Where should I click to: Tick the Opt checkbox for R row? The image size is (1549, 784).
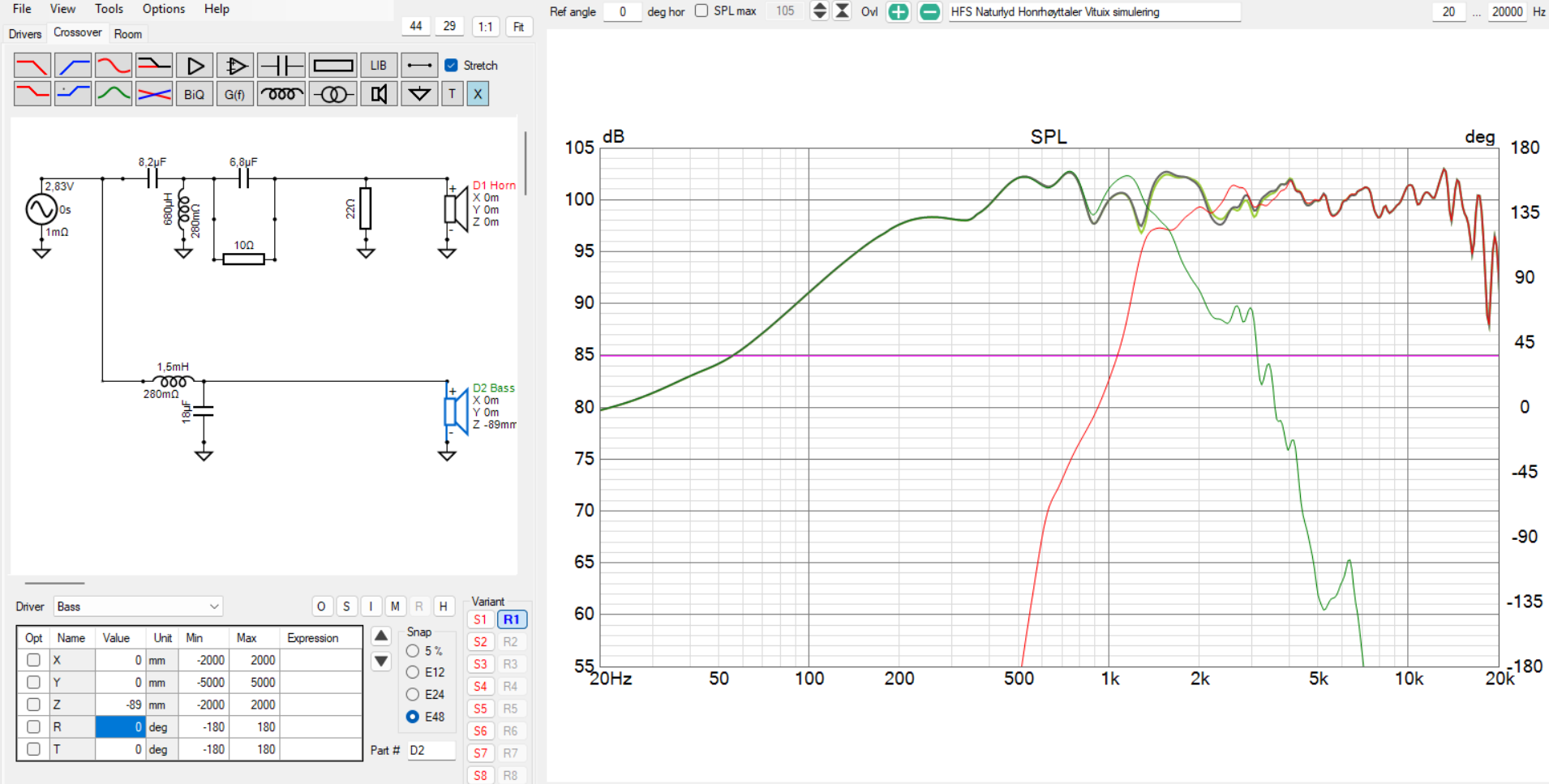click(x=33, y=726)
